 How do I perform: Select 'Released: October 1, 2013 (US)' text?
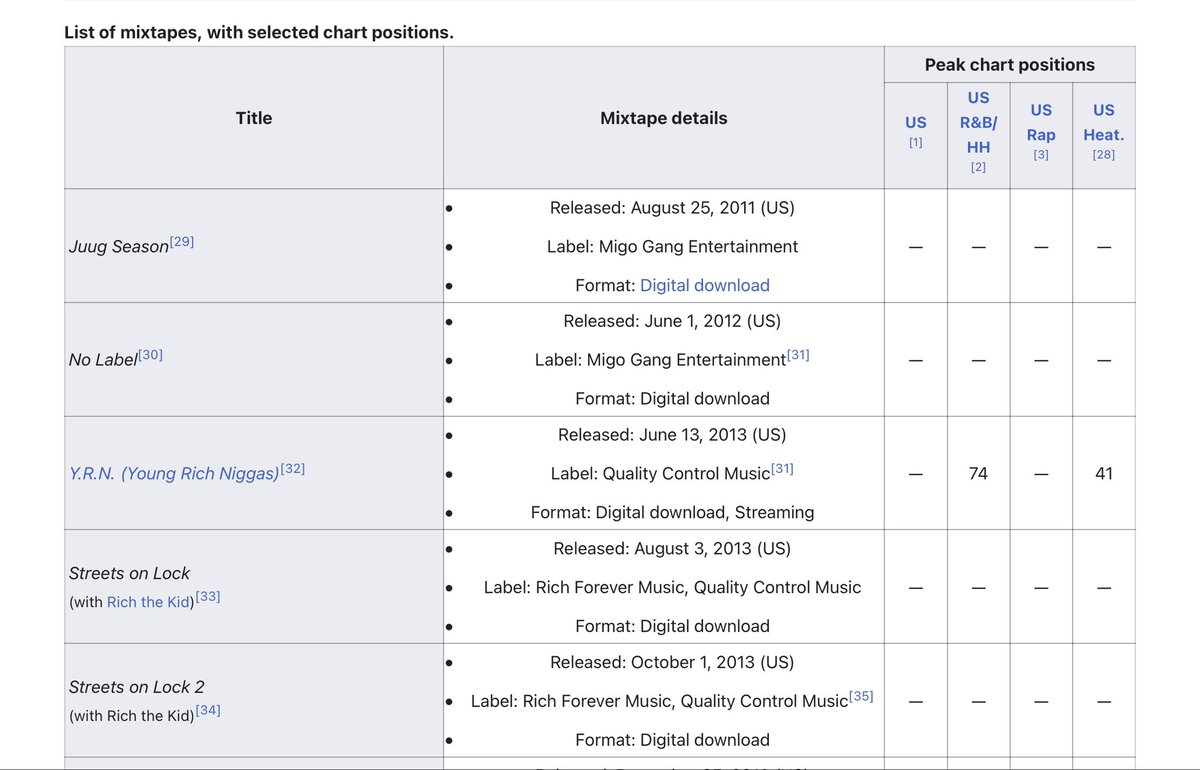[x=672, y=662]
